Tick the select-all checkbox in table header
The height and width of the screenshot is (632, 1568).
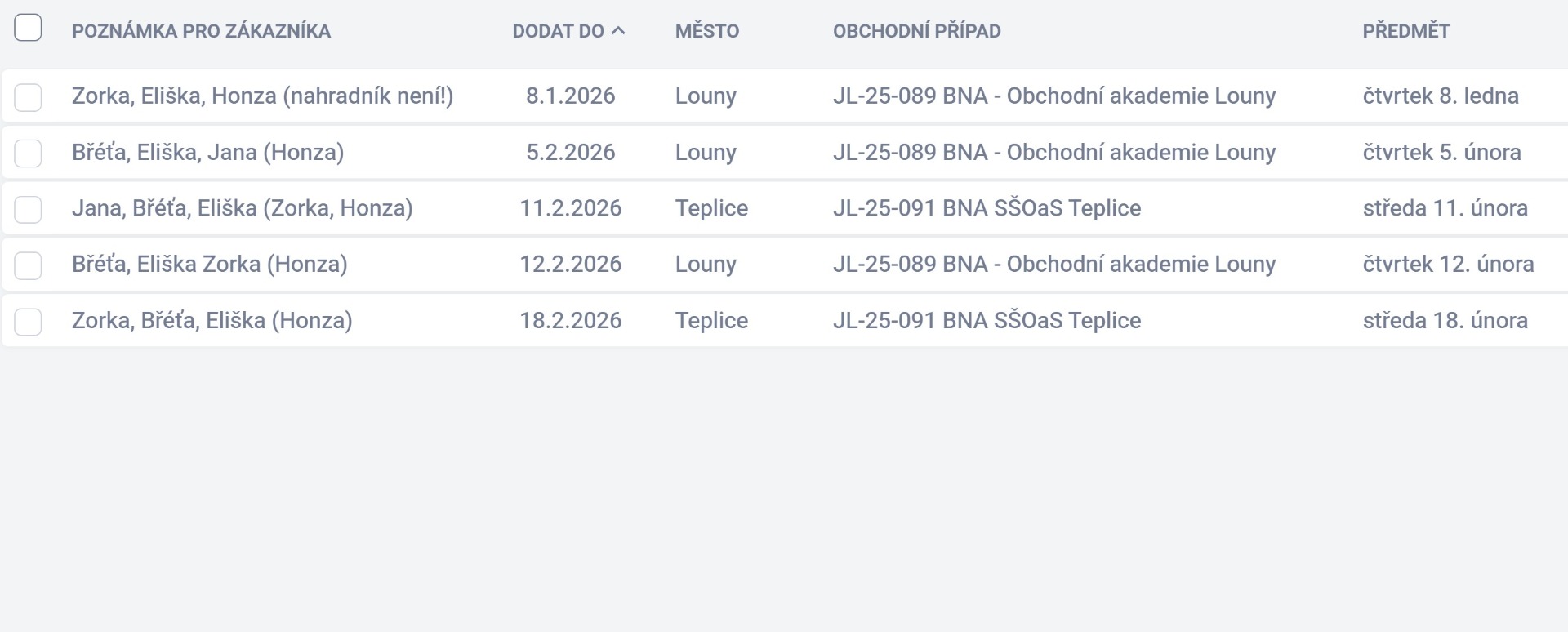coord(28,28)
